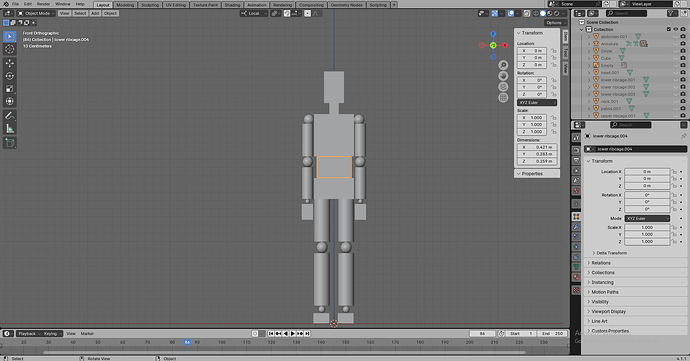Select the Rotate tool
The width and height of the screenshot is (690, 361).
(x=10, y=76)
